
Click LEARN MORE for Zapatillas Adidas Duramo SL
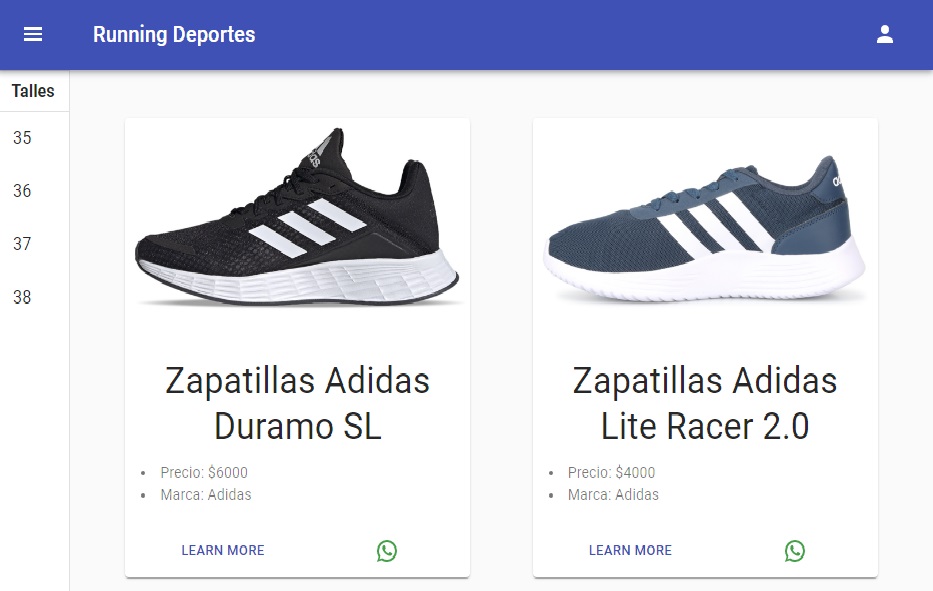pyautogui.click(x=222, y=550)
